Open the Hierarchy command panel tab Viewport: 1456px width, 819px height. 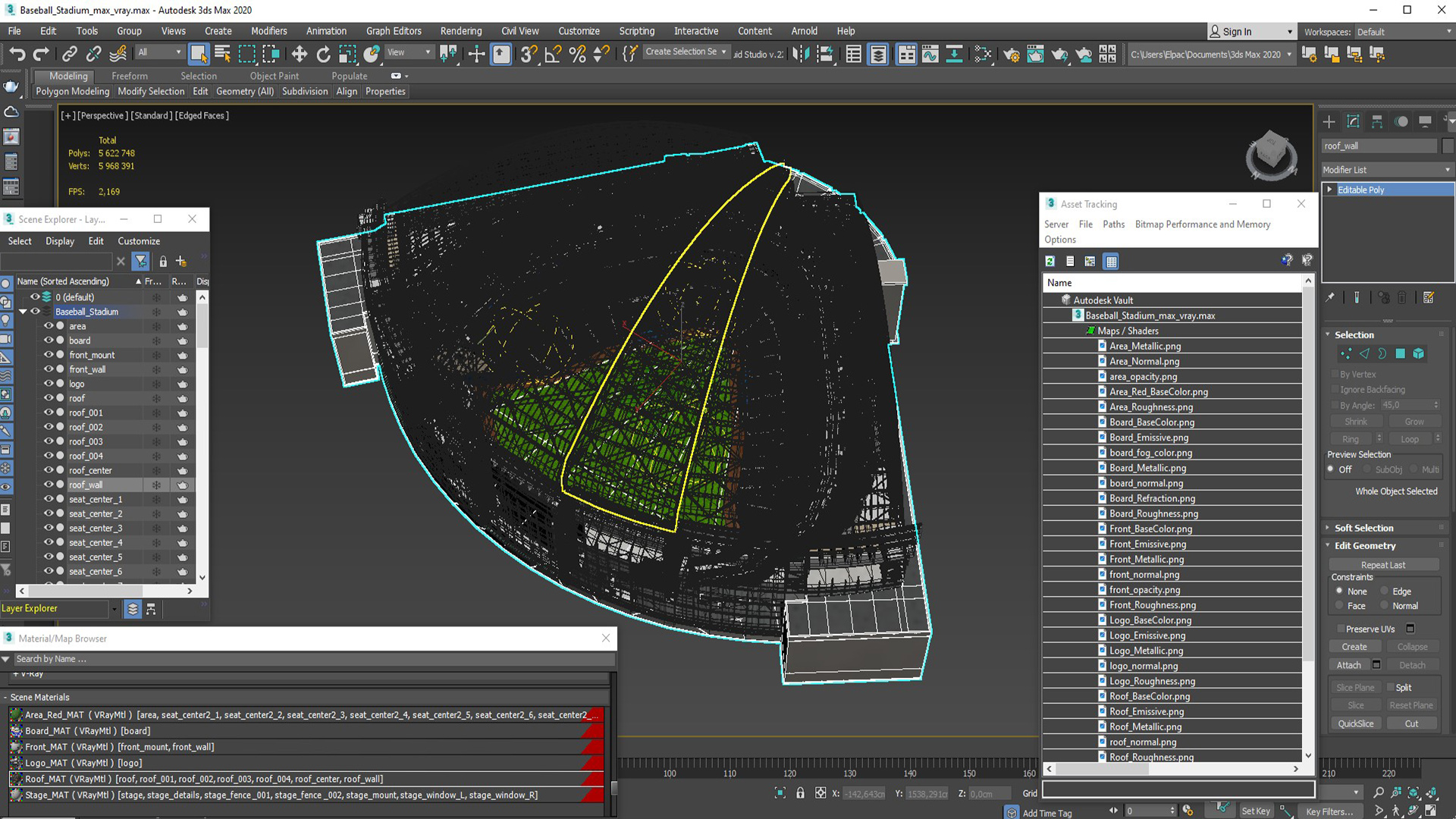(x=1377, y=121)
